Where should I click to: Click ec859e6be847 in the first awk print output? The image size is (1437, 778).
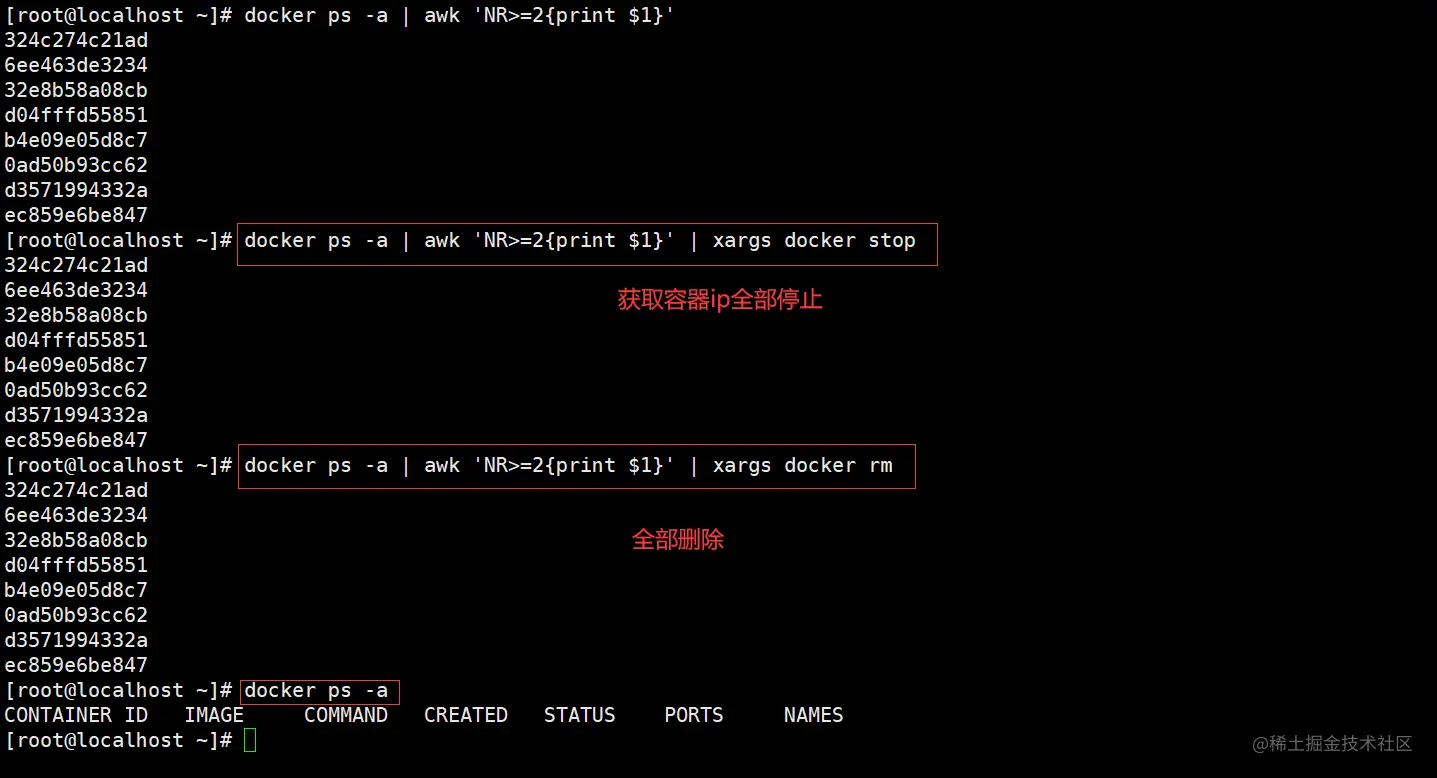click(76, 215)
